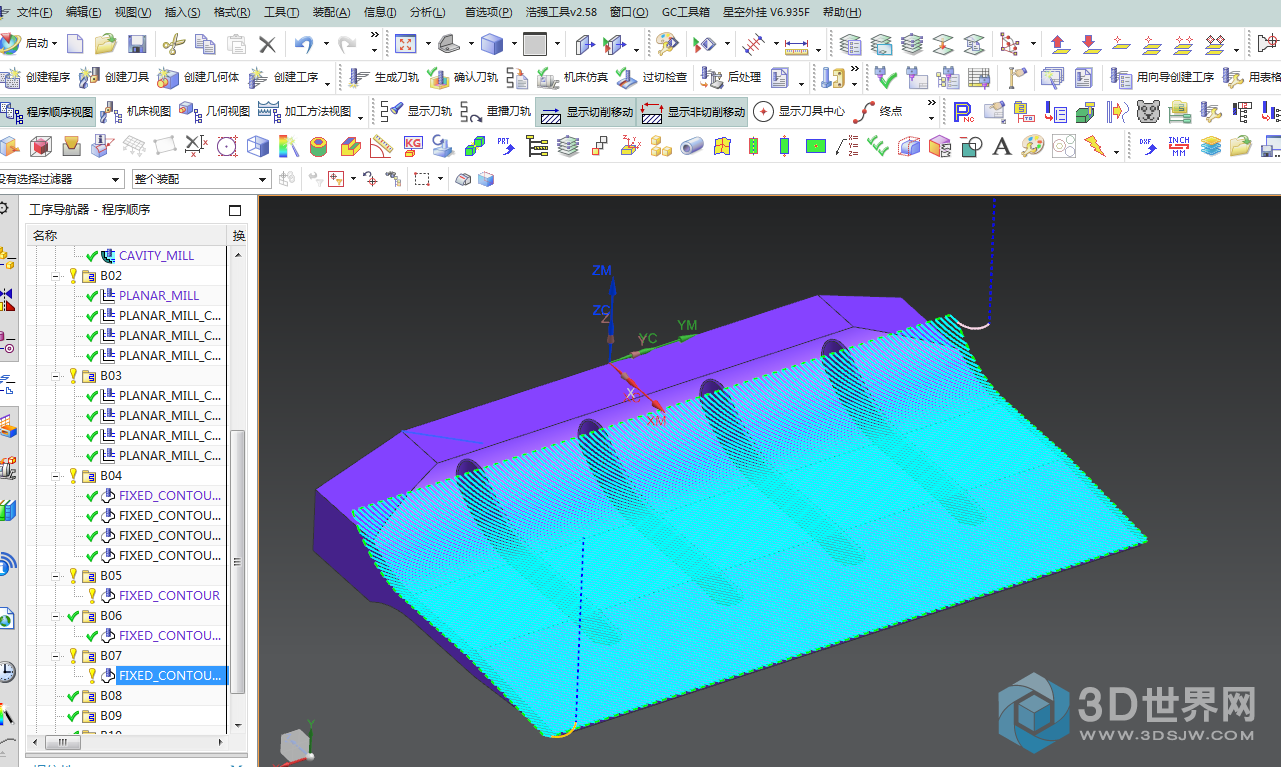Click the 创建刀具 button
This screenshot has height=767, width=1281.
[115, 77]
